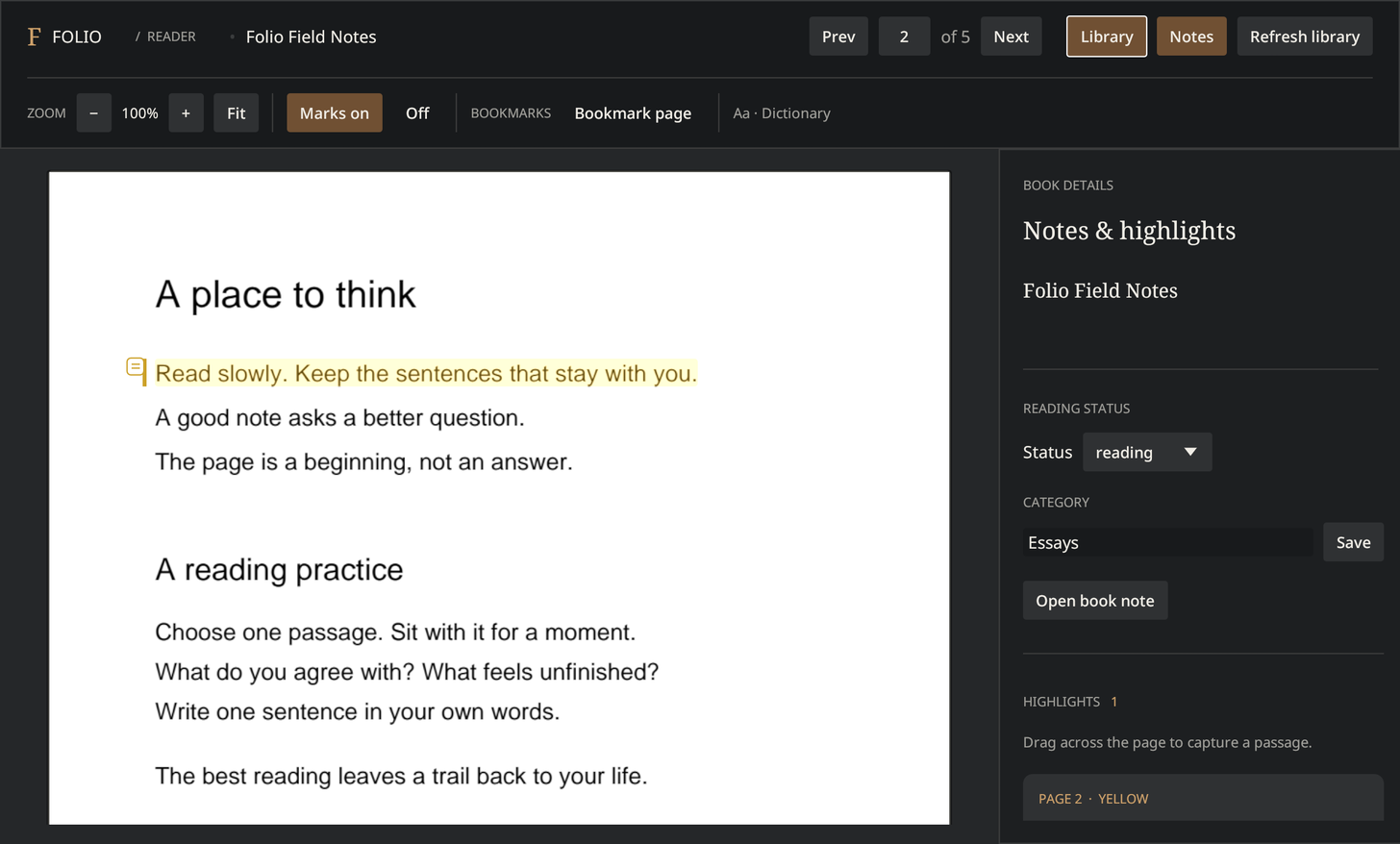Zoom out with the minus button
Viewport: 1400px width, 844px height.
click(93, 113)
